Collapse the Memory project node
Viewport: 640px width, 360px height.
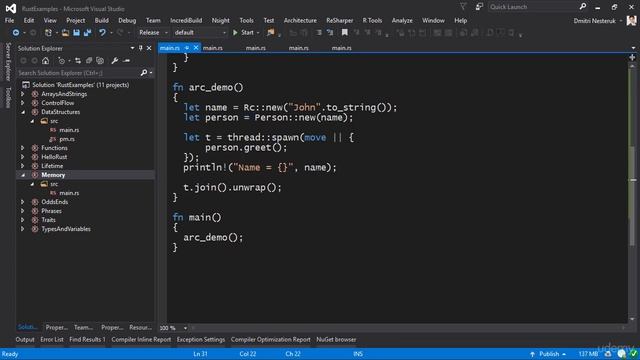coord(23,175)
